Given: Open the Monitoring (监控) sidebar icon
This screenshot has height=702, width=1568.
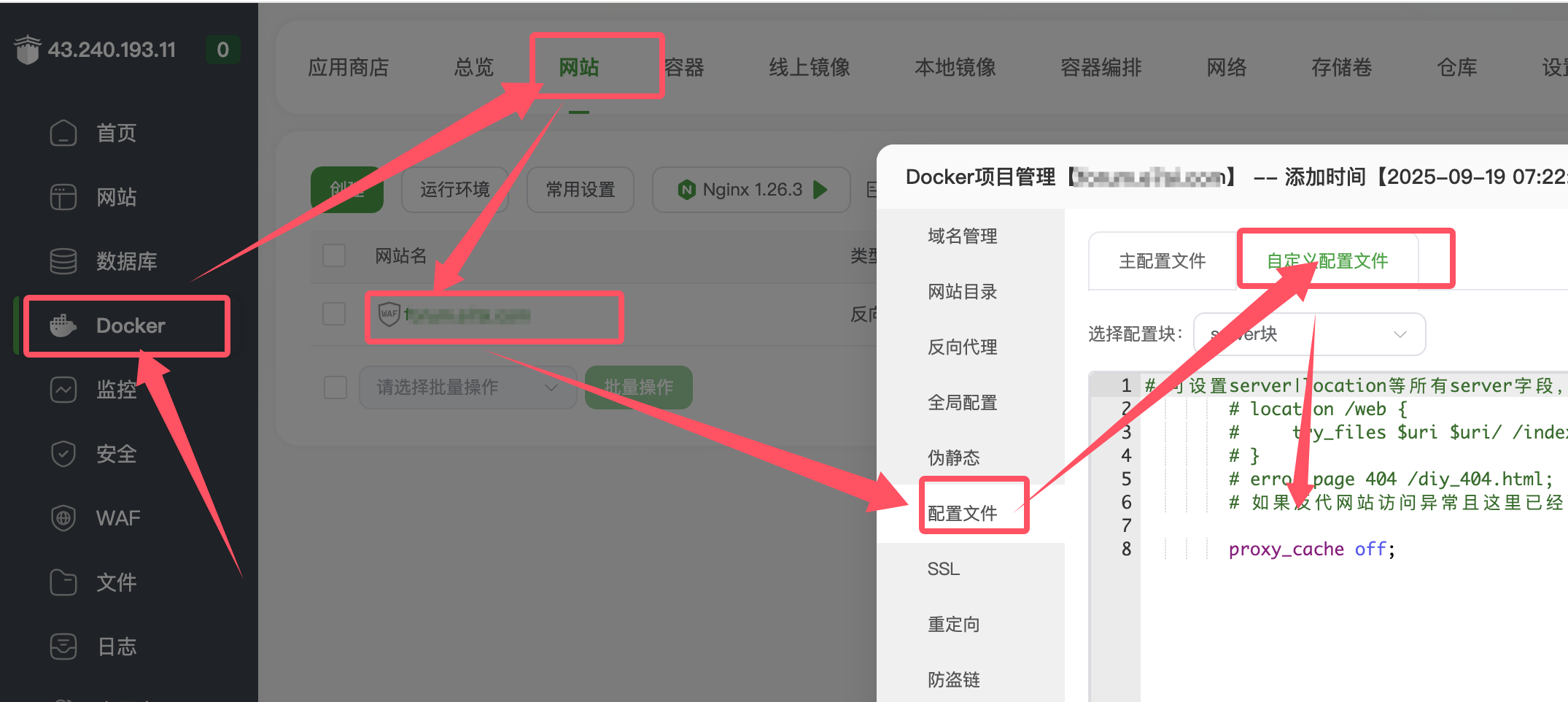Looking at the screenshot, I should pyautogui.click(x=63, y=390).
